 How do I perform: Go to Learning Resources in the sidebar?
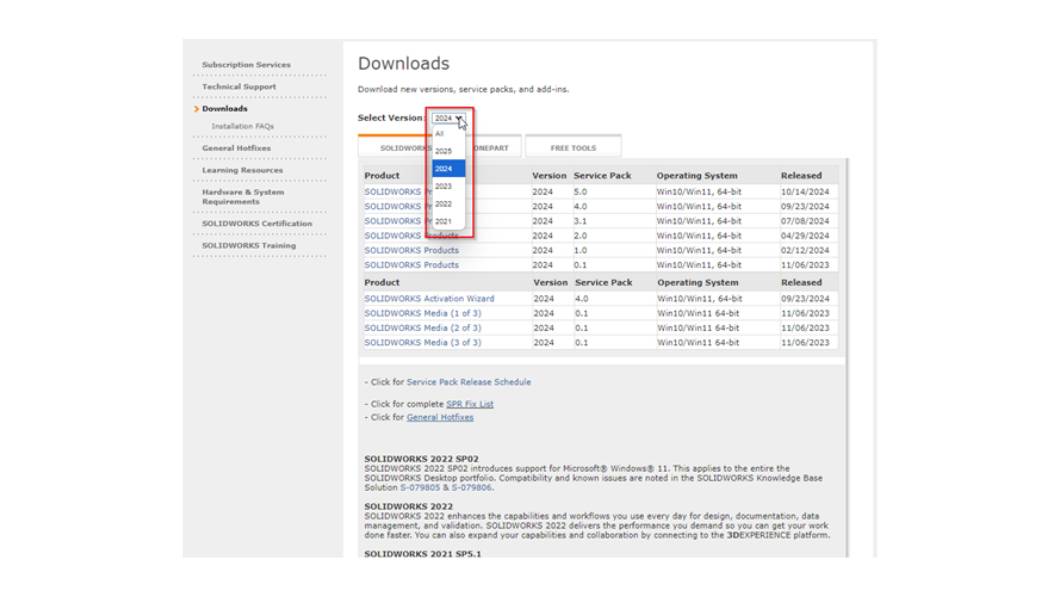(x=242, y=170)
